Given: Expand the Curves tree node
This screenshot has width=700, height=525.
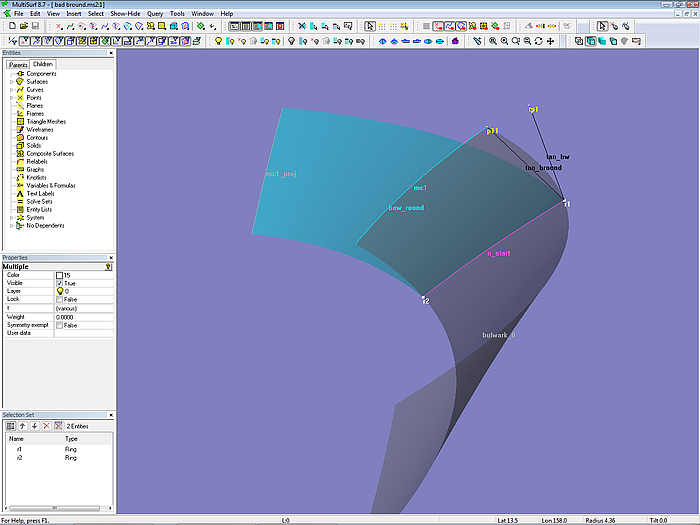Looking at the screenshot, I should [11, 89].
